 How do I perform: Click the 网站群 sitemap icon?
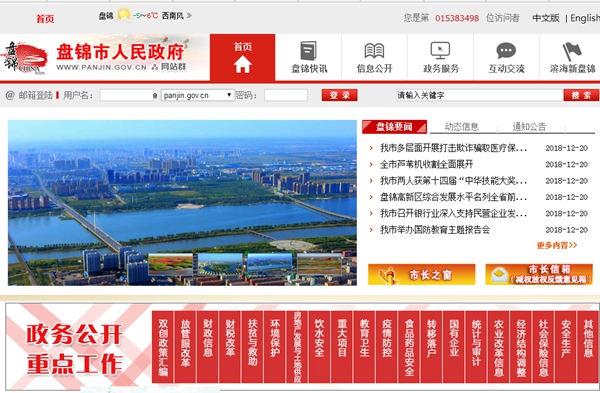155,67
